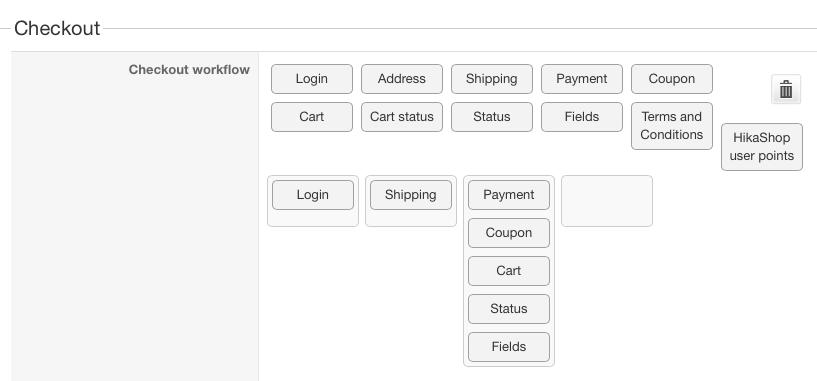Select the Login block in available blocks row
Viewport: 817px width, 381px height.
point(312,79)
